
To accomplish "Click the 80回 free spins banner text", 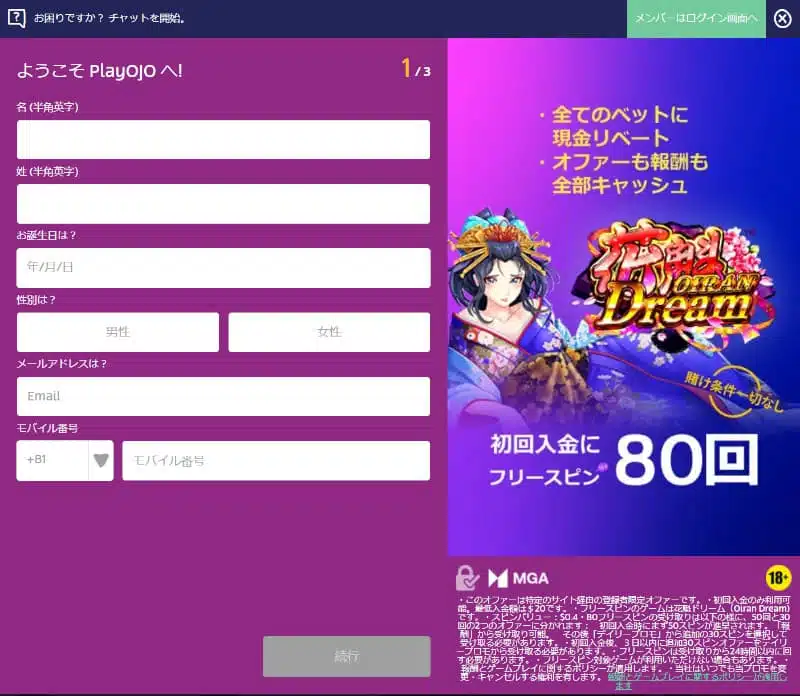I will point(686,459).
